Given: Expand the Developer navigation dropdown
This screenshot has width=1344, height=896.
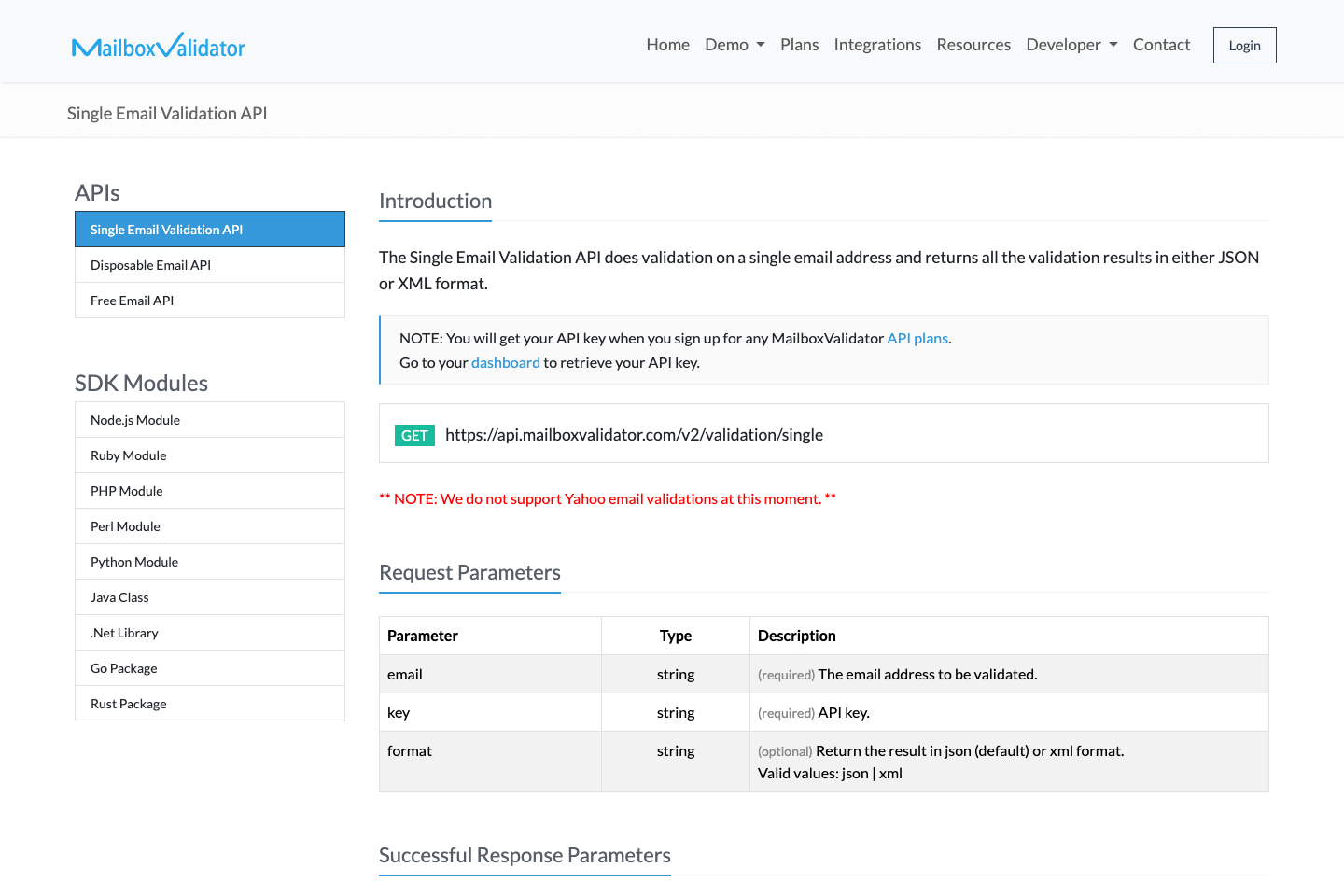Looking at the screenshot, I should tap(1071, 44).
